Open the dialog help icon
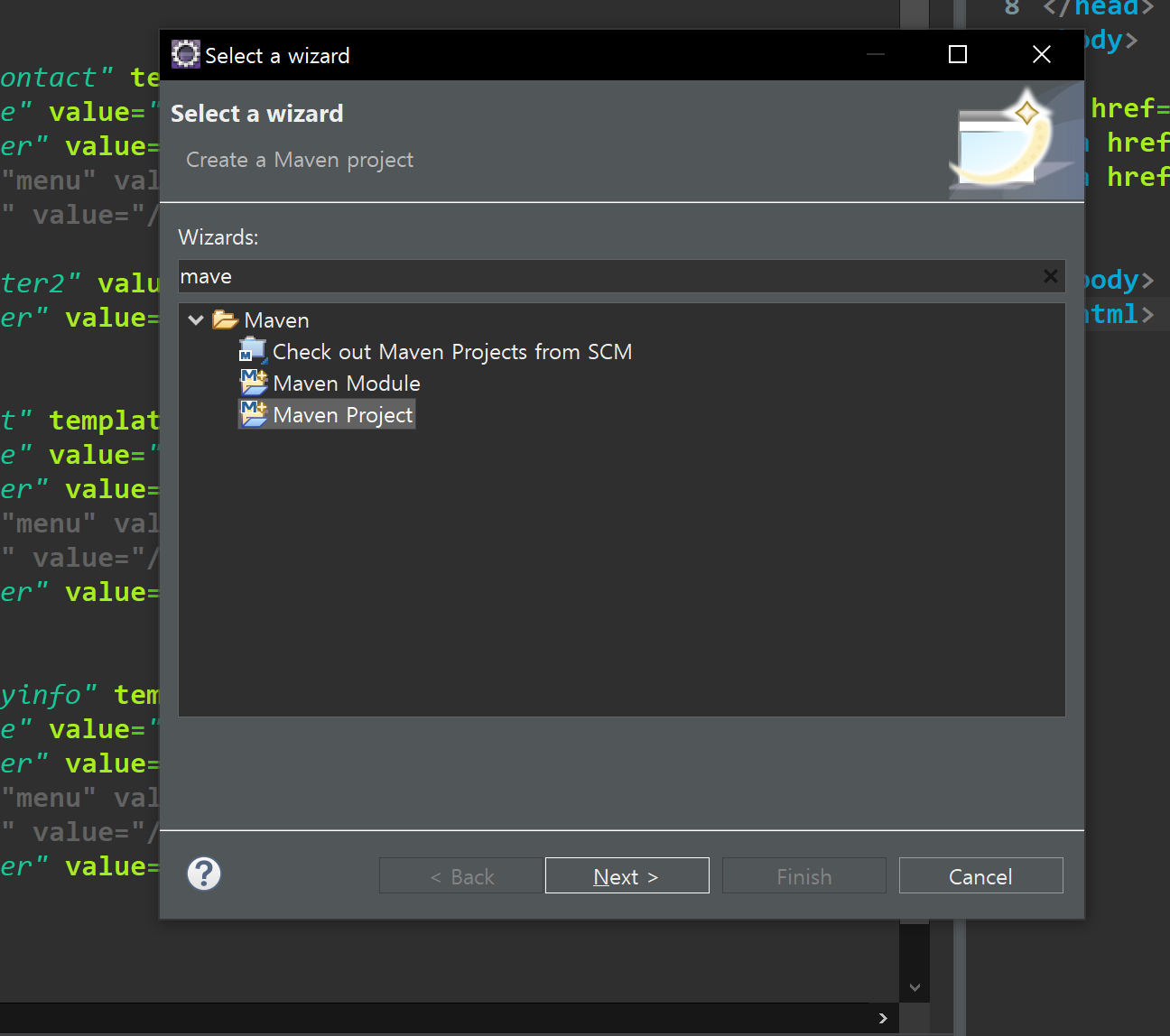 tap(204, 874)
